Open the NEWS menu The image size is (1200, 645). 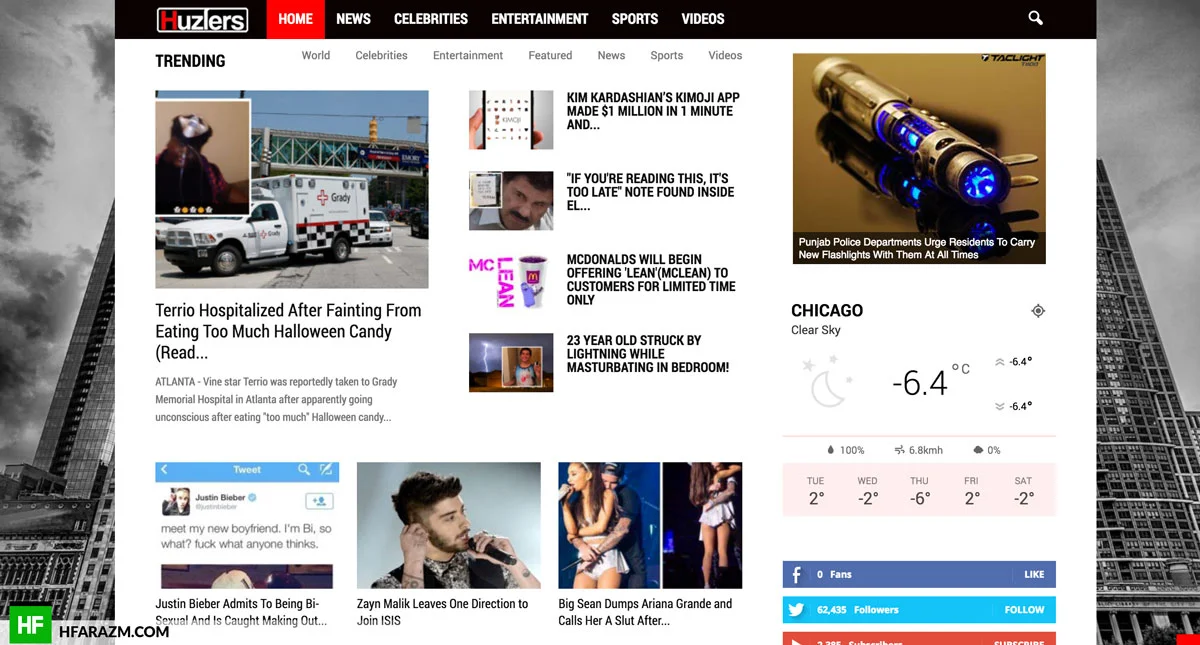click(x=353, y=19)
